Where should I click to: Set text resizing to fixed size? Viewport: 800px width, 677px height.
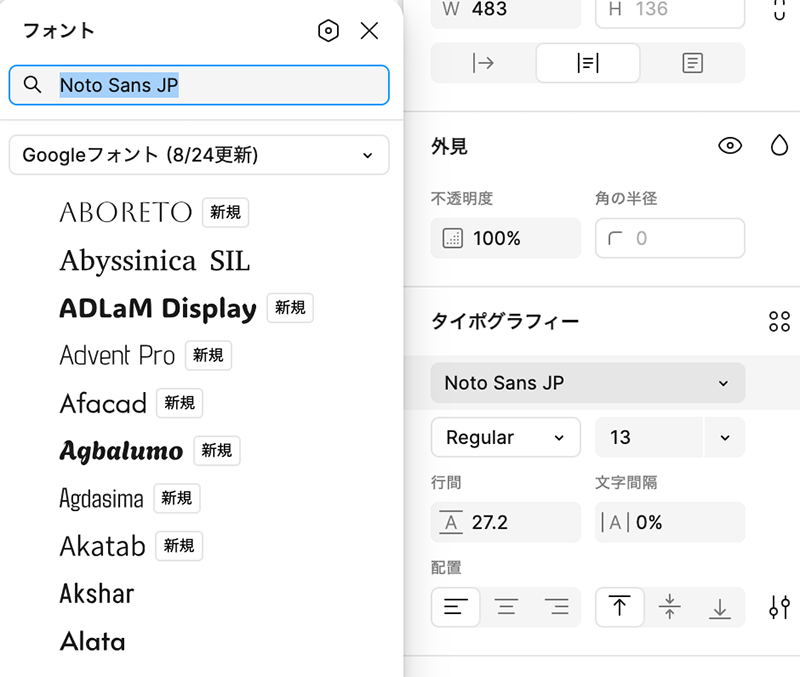(692, 63)
